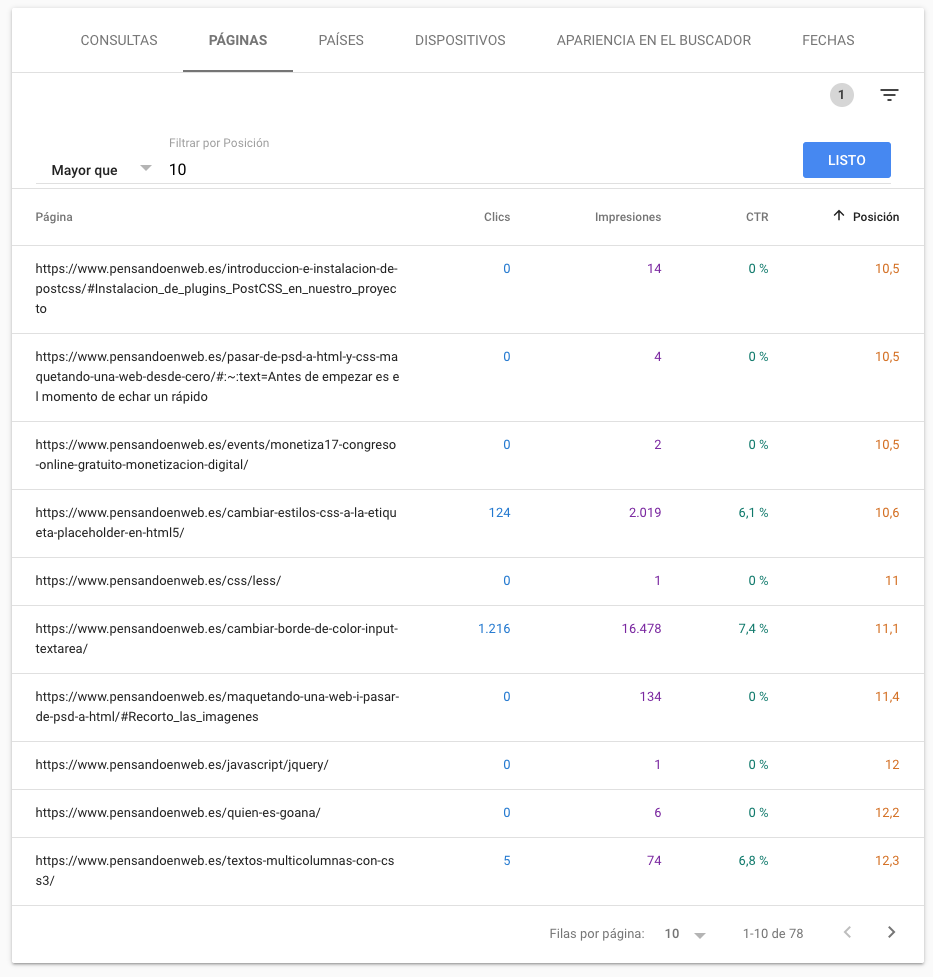
Task: Open the Dispositivos tab
Action: (x=460, y=41)
